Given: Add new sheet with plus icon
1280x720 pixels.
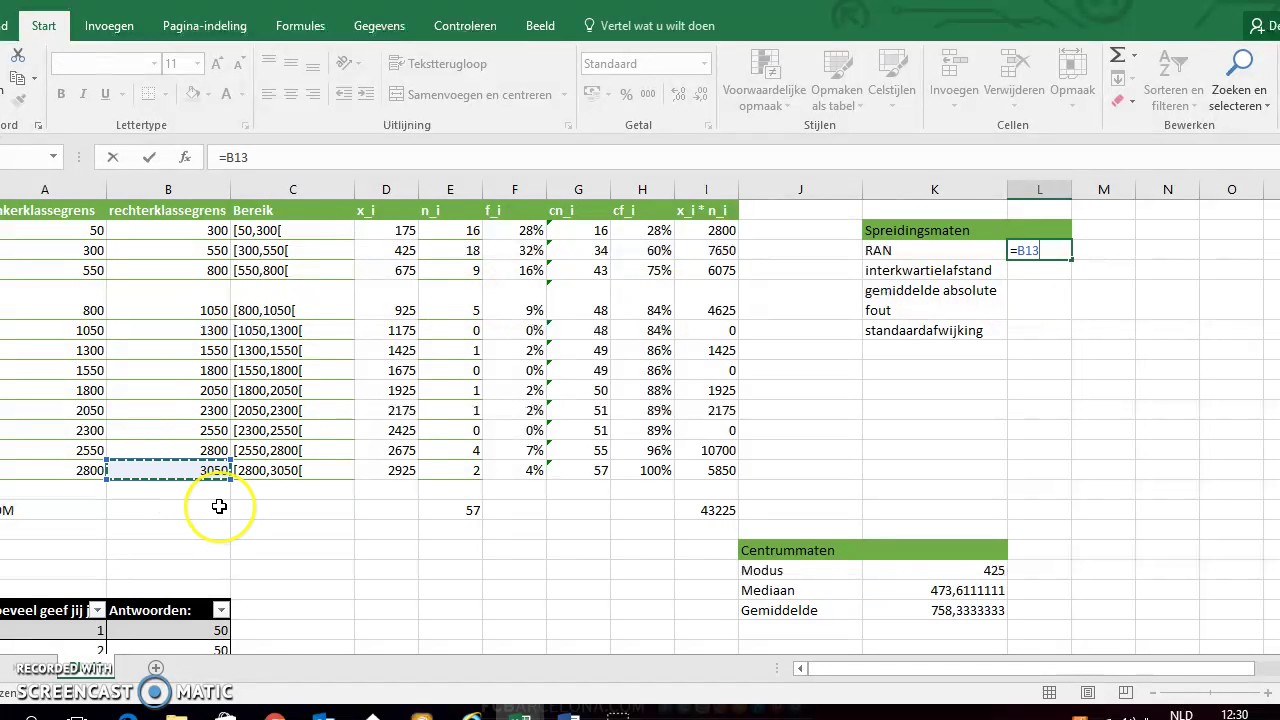Looking at the screenshot, I should coord(156,667).
